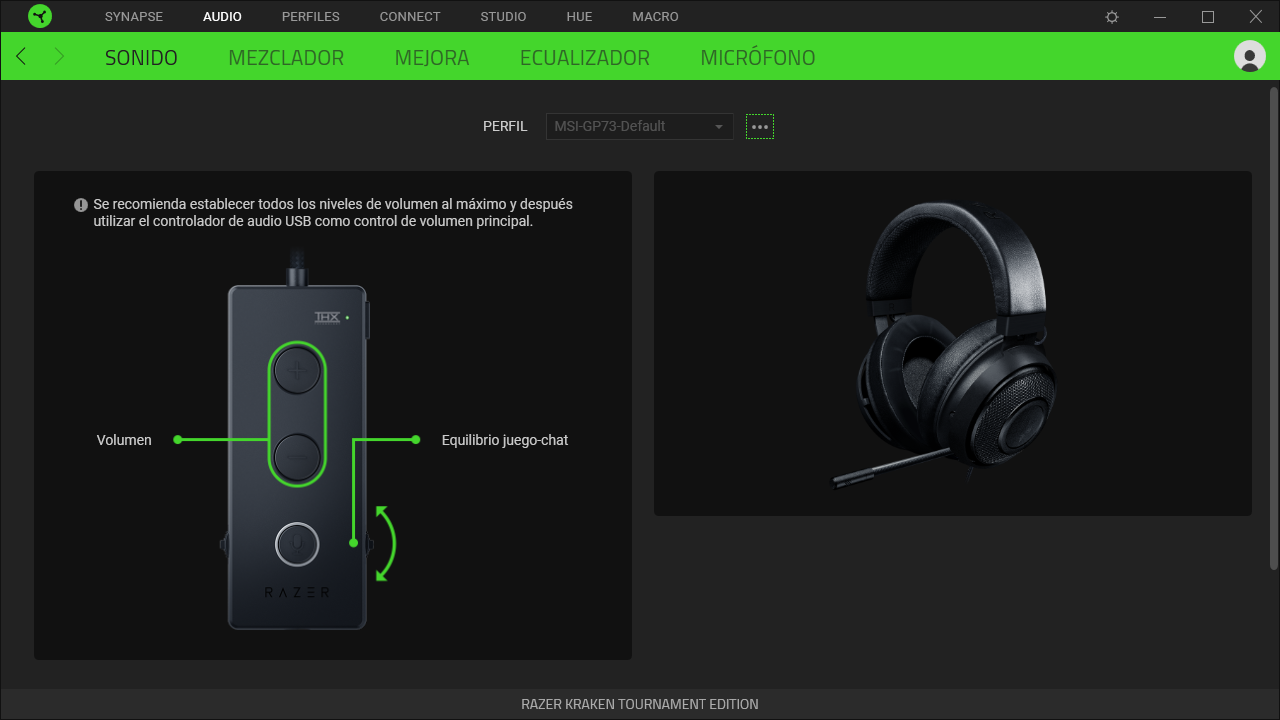This screenshot has width=1280, height=720.
Task: Close the Razer Synapse window
Action: (x=1256, y=17)
